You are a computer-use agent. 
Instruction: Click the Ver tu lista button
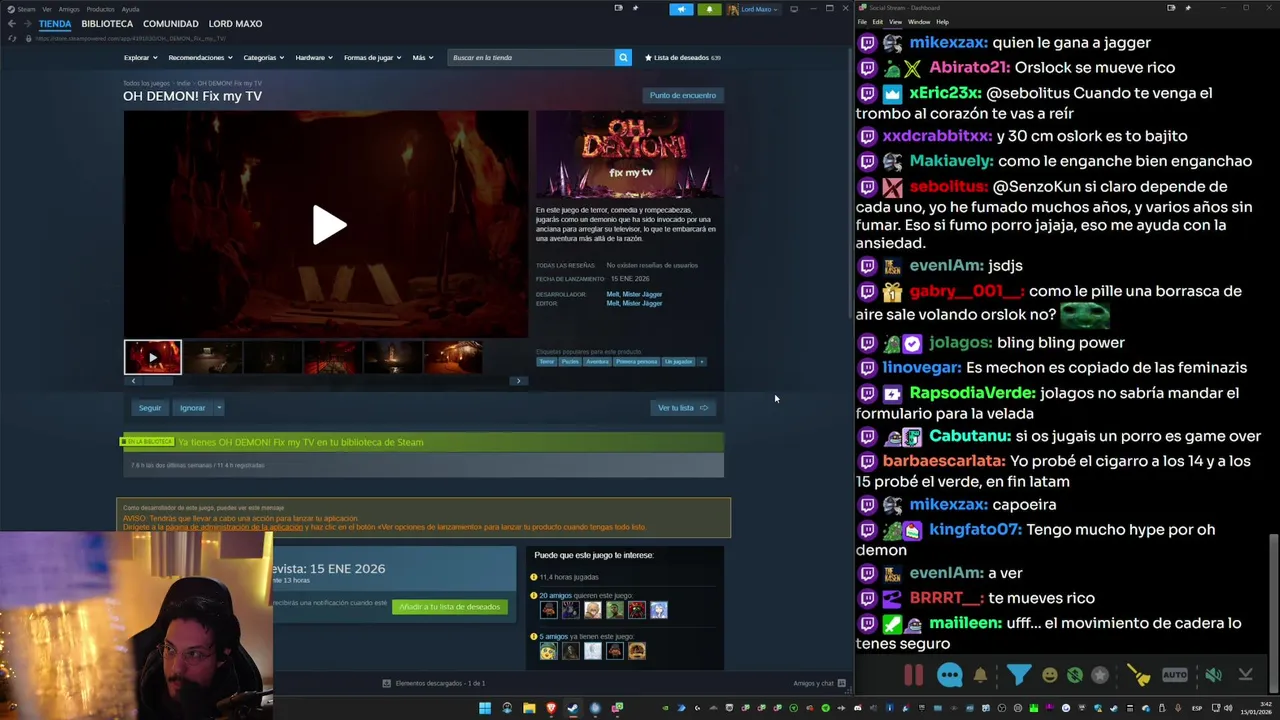pyautogui.click(x=683, y=408)
